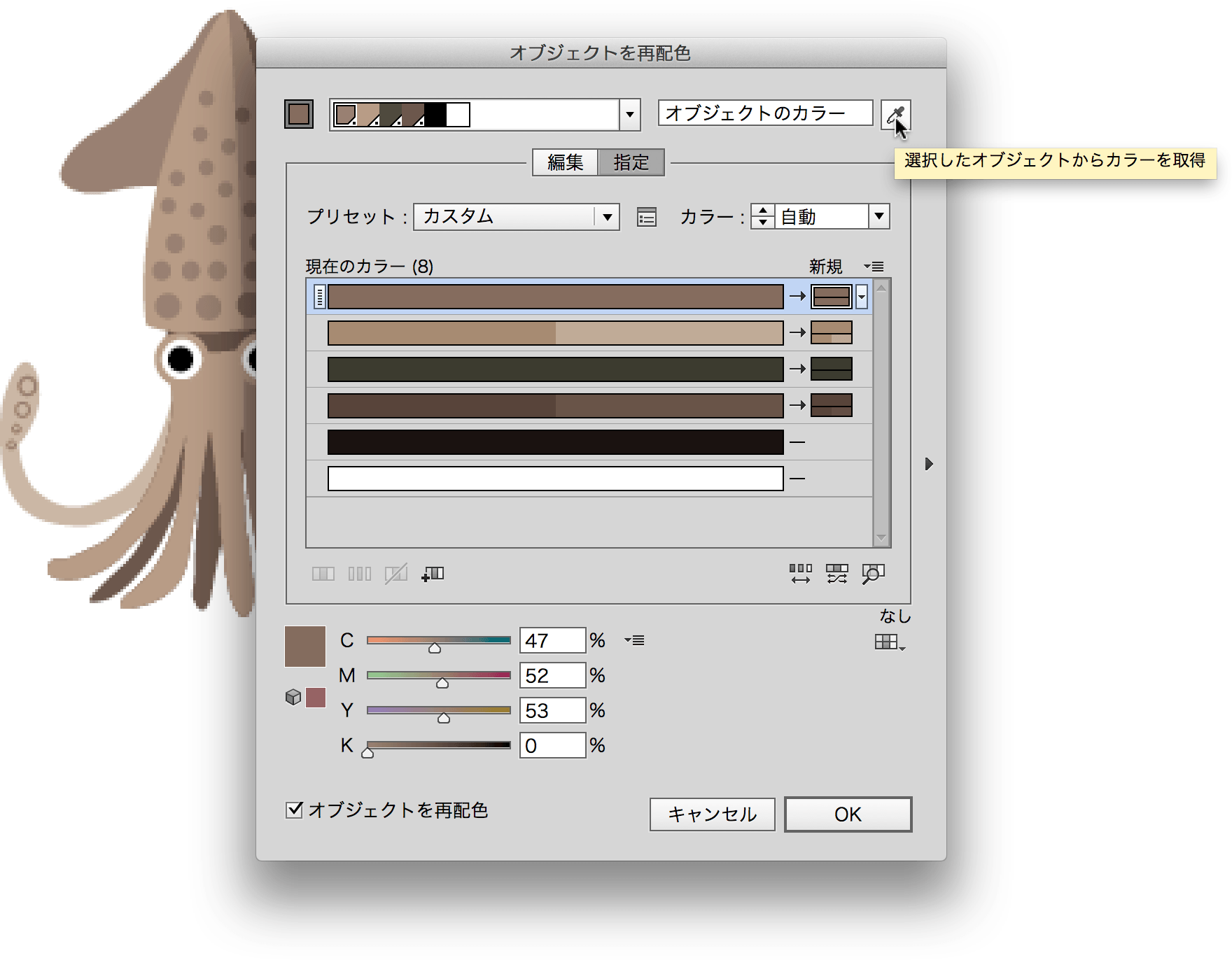Select the tan current color row
The image size is (1232, 960).
[555, 333]
